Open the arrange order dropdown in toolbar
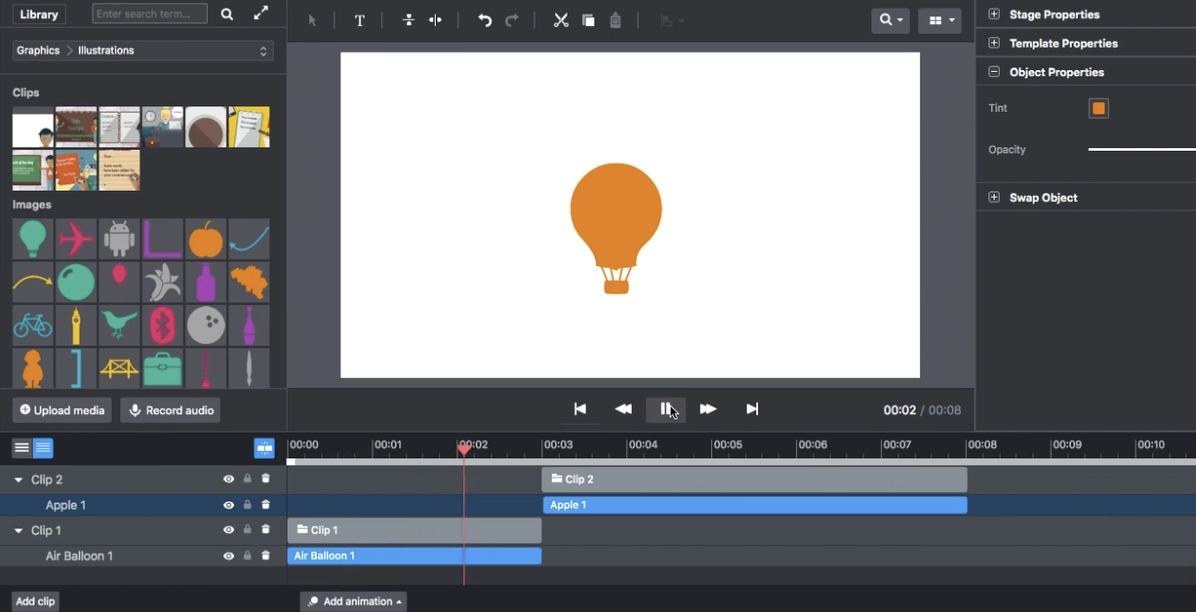 [x=672, y=21]
